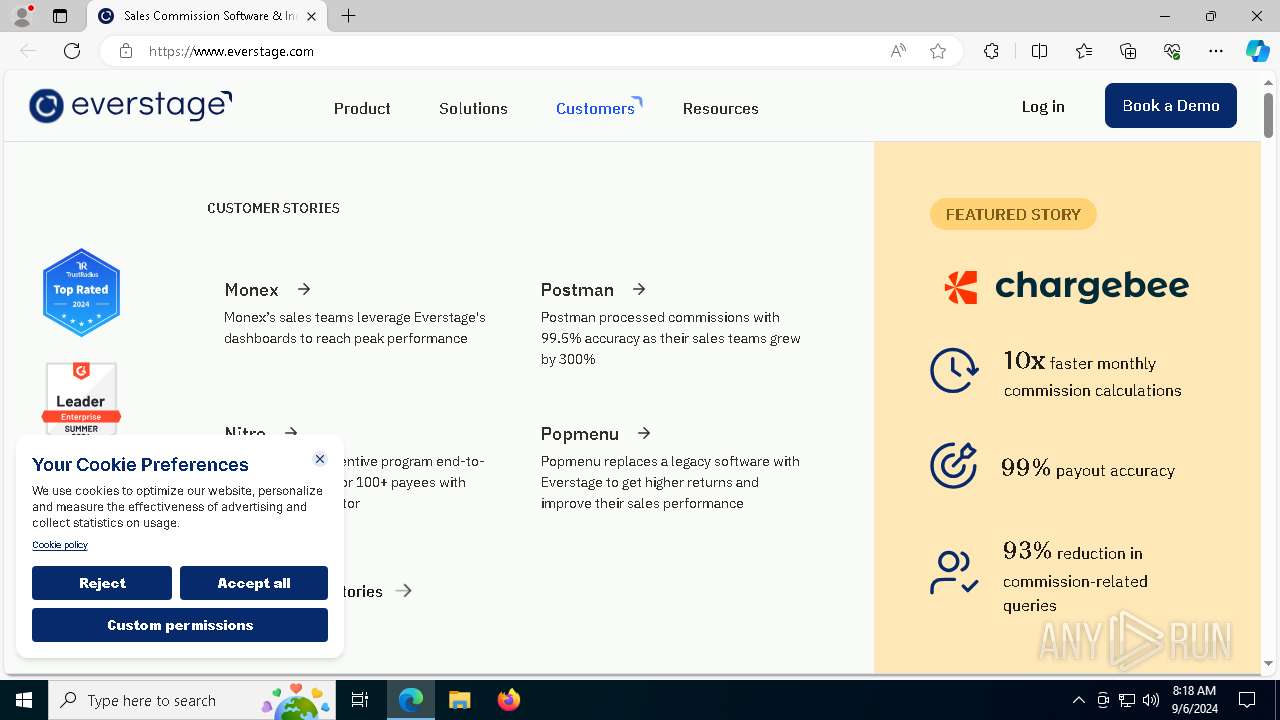Click the G2 Leader Enterprise badge

point(81,398)
